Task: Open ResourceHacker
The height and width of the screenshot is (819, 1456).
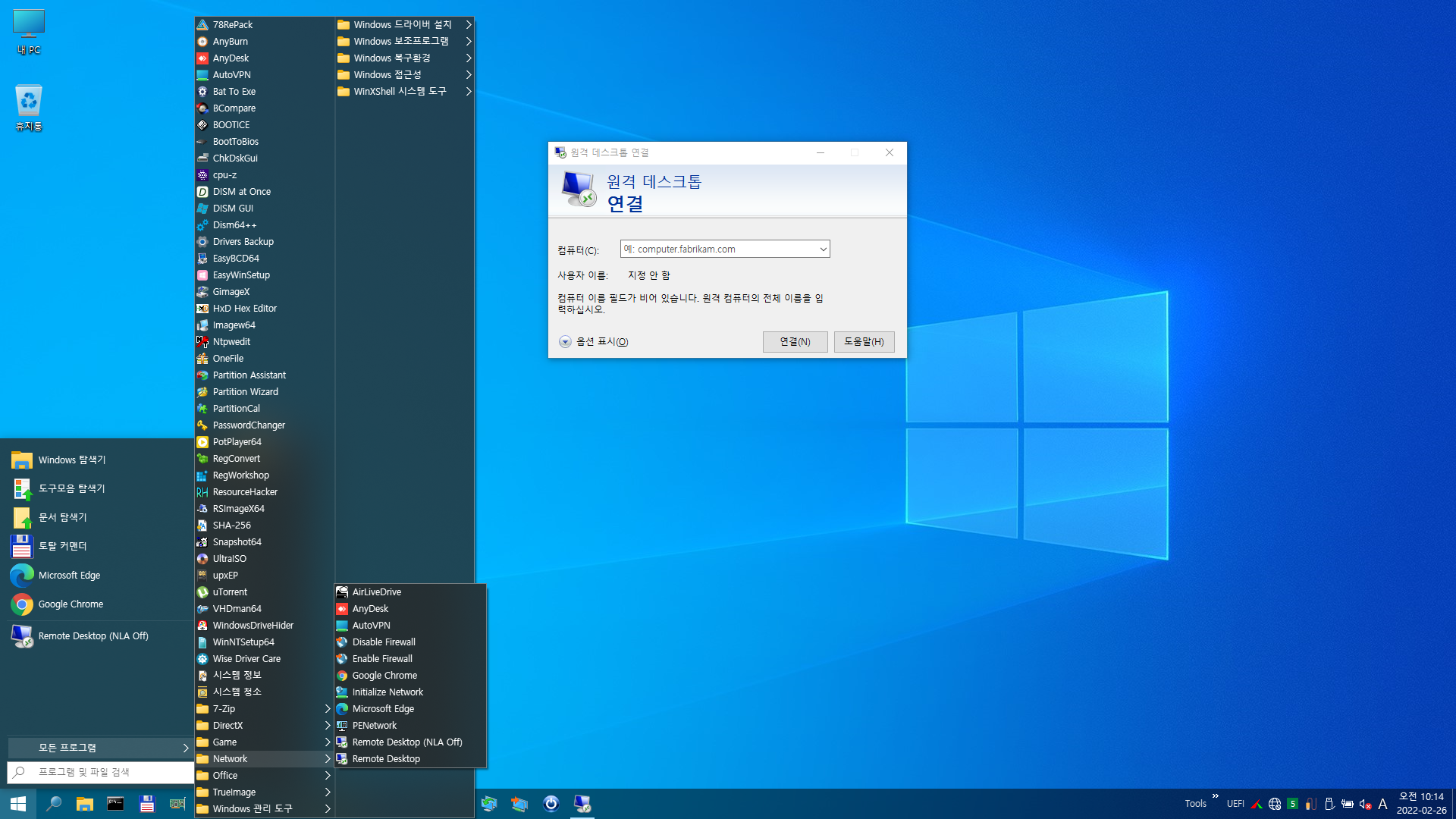Action: 264,492
